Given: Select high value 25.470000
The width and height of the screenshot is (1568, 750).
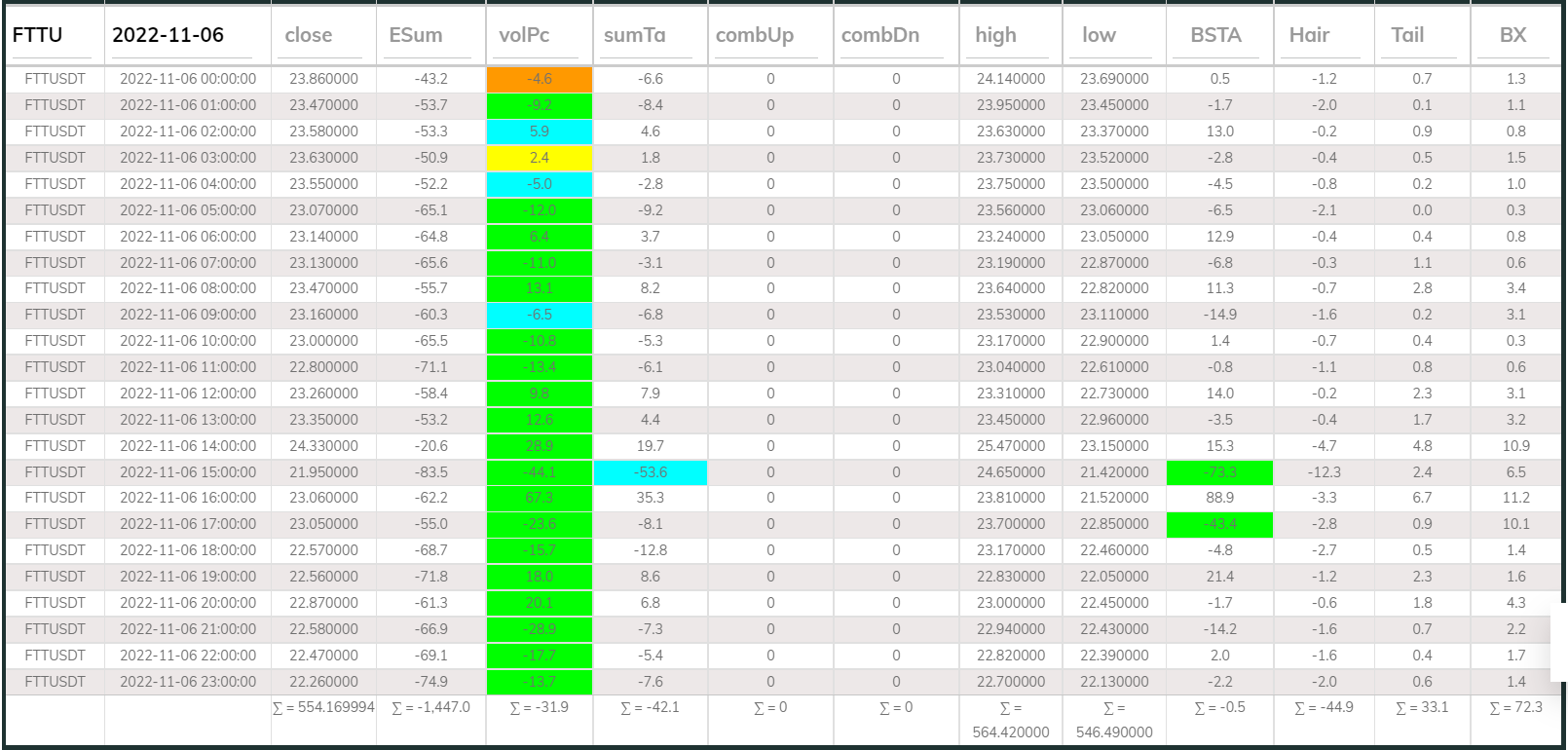Looking at the screenshot, I should (x=1011, y=446).
